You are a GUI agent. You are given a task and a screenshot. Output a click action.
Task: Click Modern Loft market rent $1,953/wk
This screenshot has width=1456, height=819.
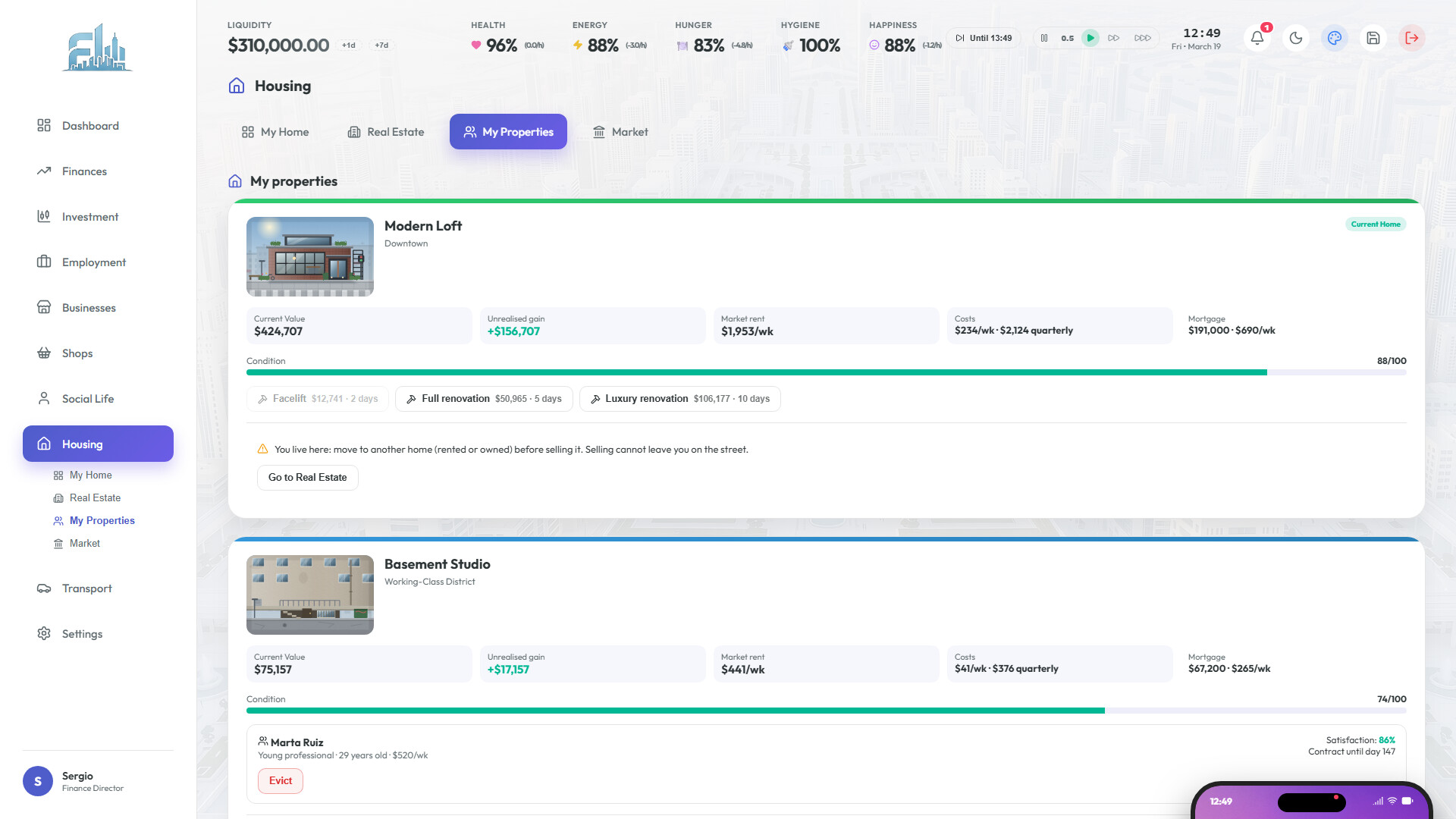pos(747,331)
